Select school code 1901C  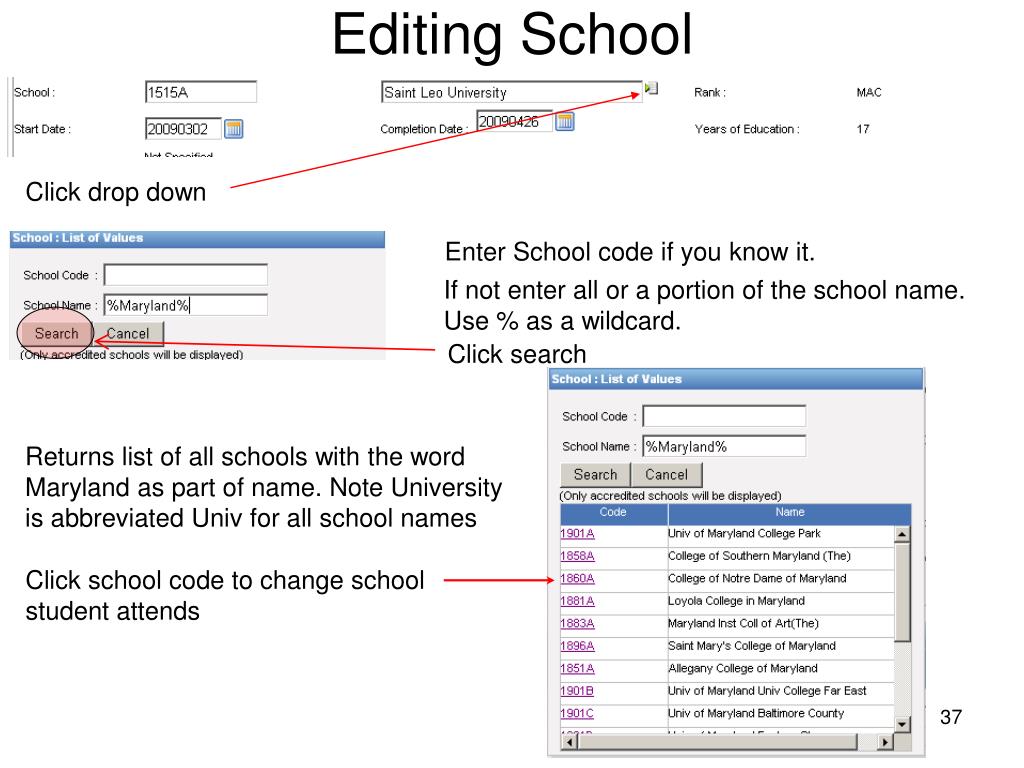point(577,714)
